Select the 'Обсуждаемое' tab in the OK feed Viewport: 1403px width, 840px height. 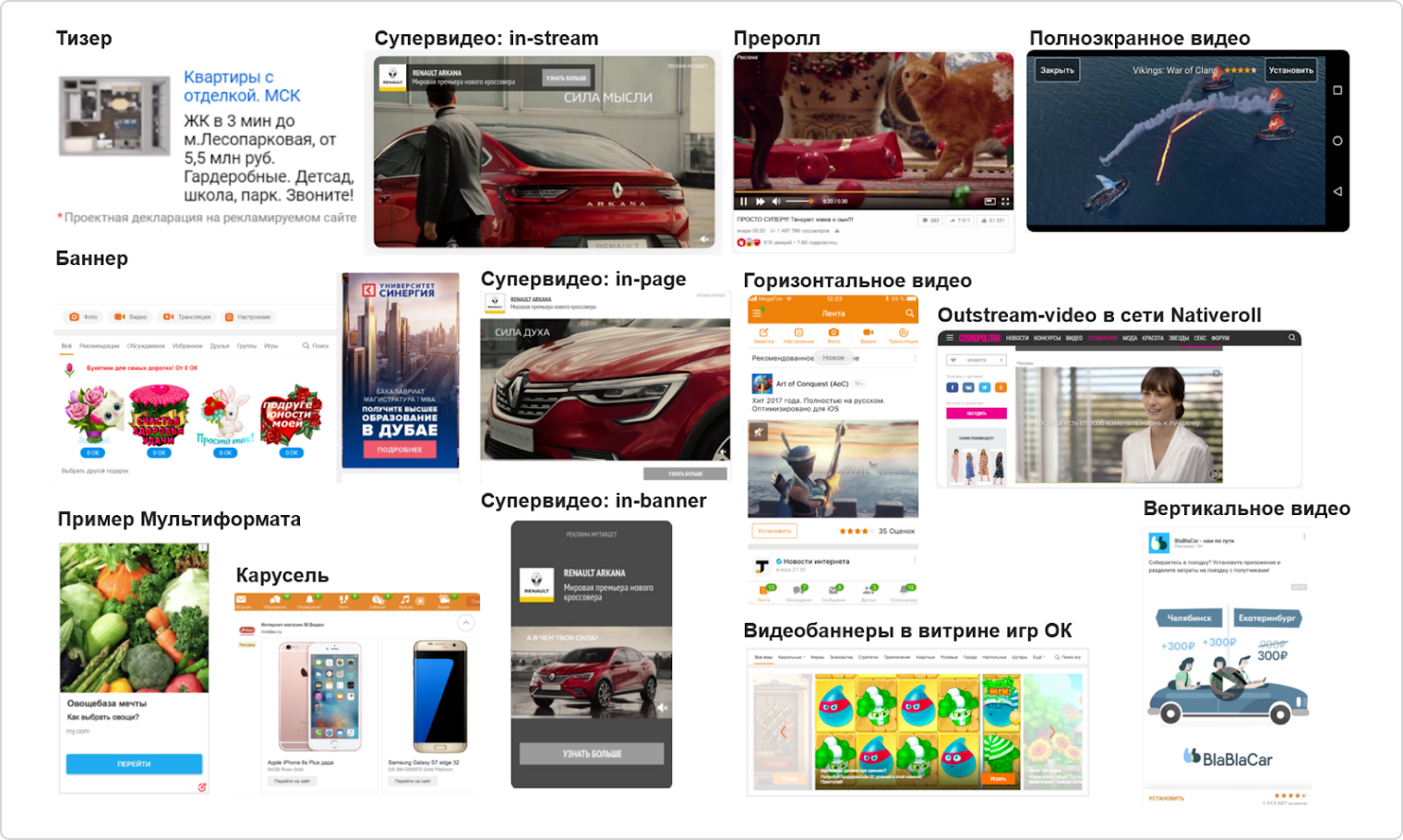click(x=146, y=346)
